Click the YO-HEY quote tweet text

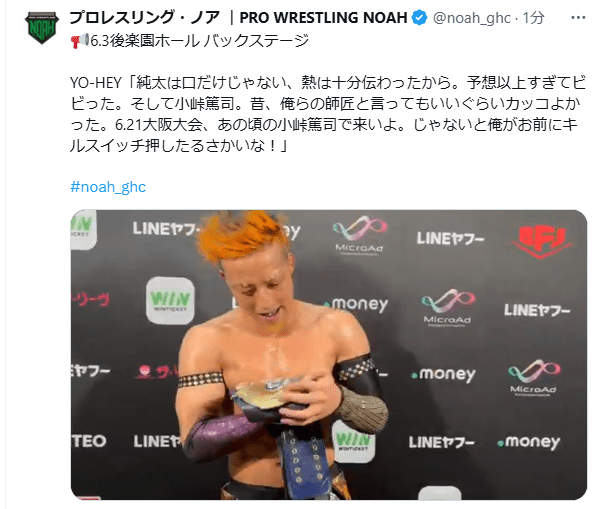[328, 114]
